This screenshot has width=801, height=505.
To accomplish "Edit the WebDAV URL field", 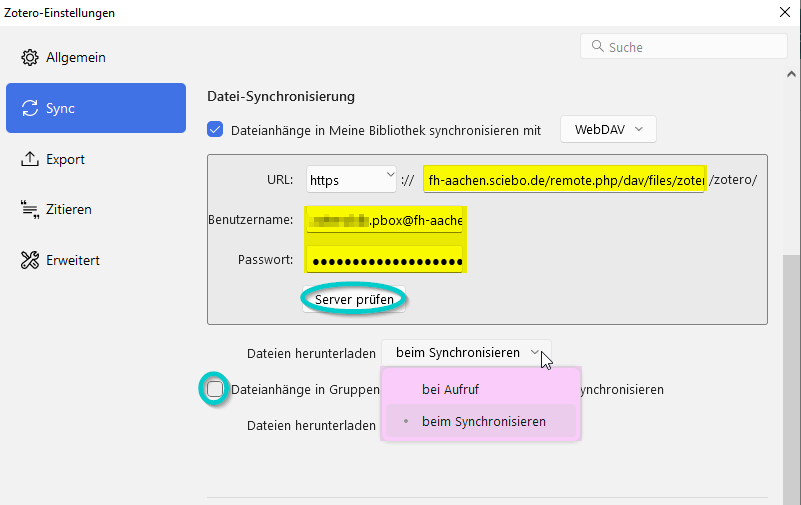I will [564, 179].
